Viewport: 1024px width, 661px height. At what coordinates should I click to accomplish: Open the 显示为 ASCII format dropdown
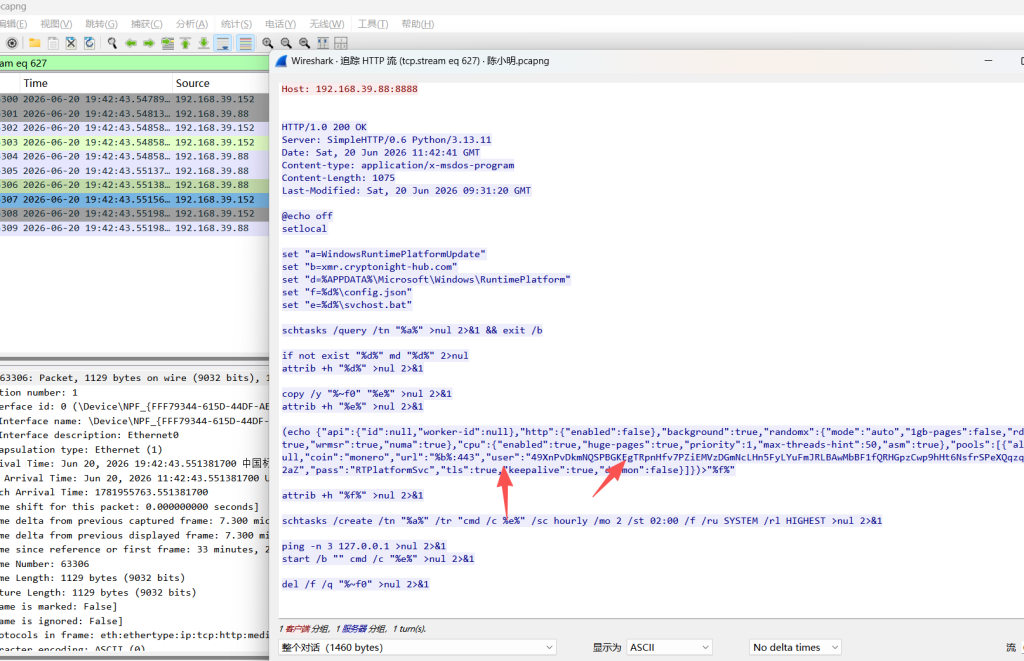tap(669, 647)
